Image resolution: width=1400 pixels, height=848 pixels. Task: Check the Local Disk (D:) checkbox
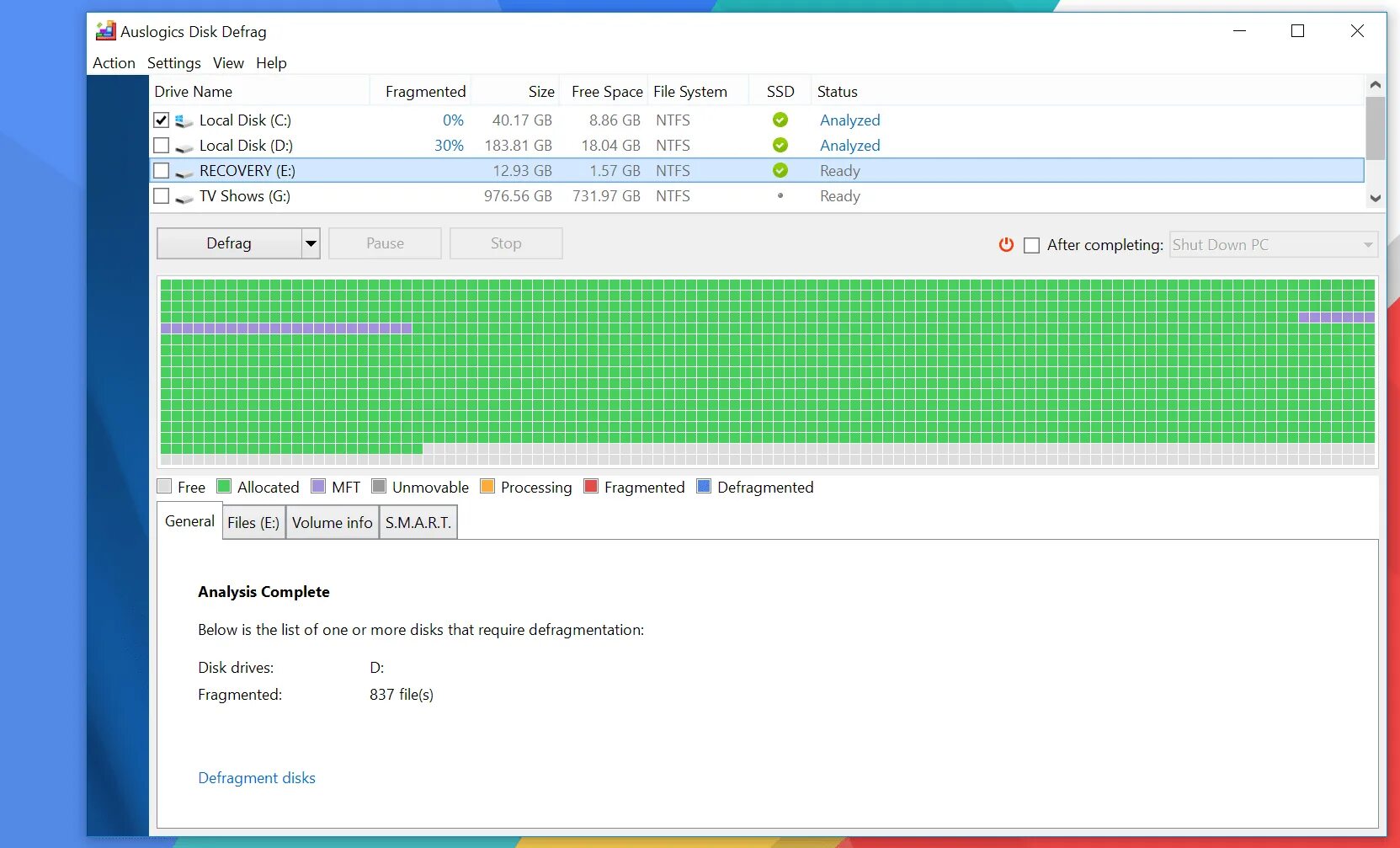point(162,145)
